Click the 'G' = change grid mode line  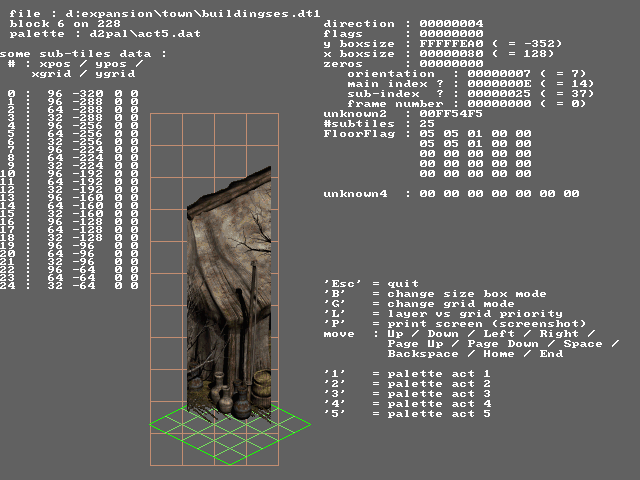[419, 304]
